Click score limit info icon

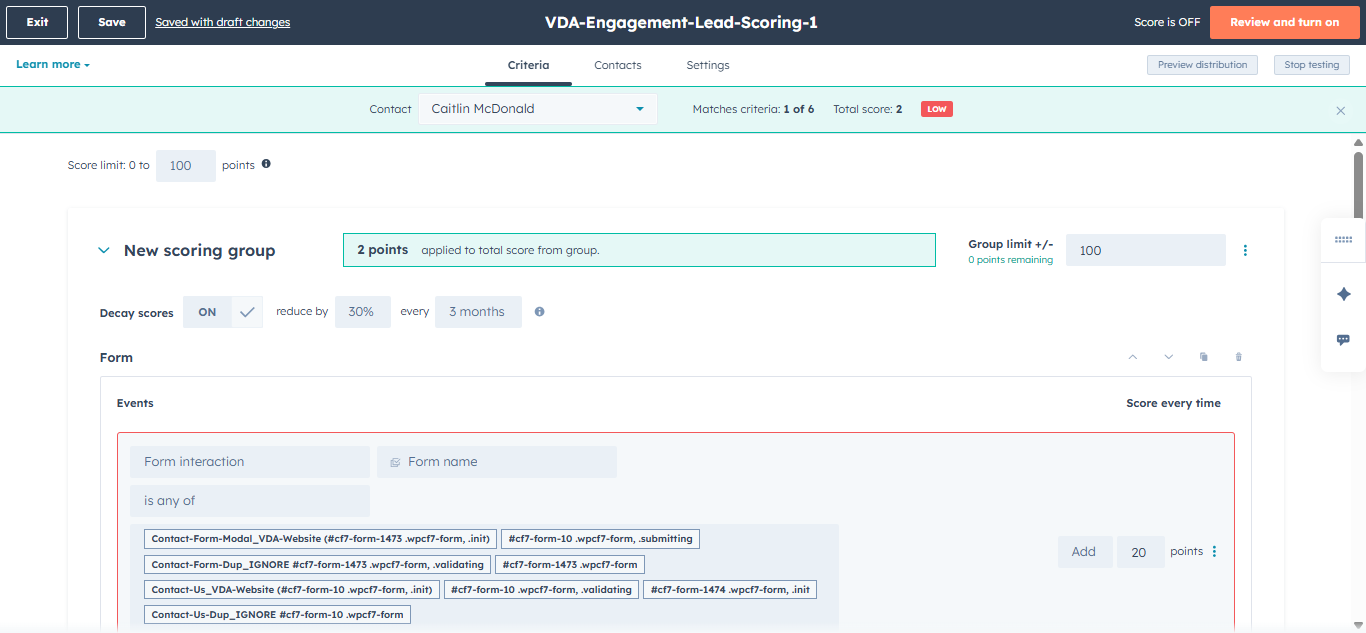pos(266,164)
